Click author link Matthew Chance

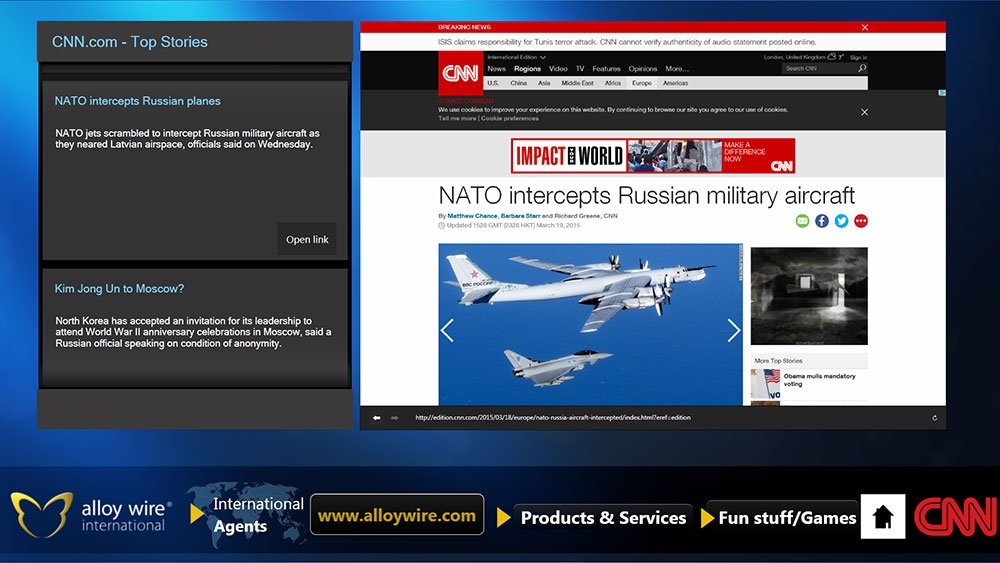(472, 216)
